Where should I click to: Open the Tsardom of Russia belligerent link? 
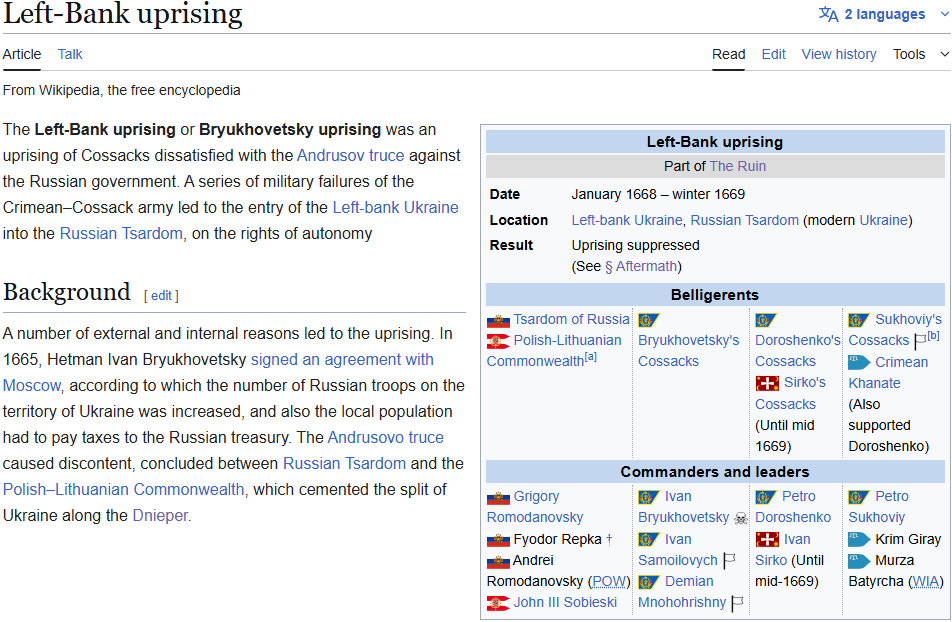pyautogui.click(x=571, y=320)
